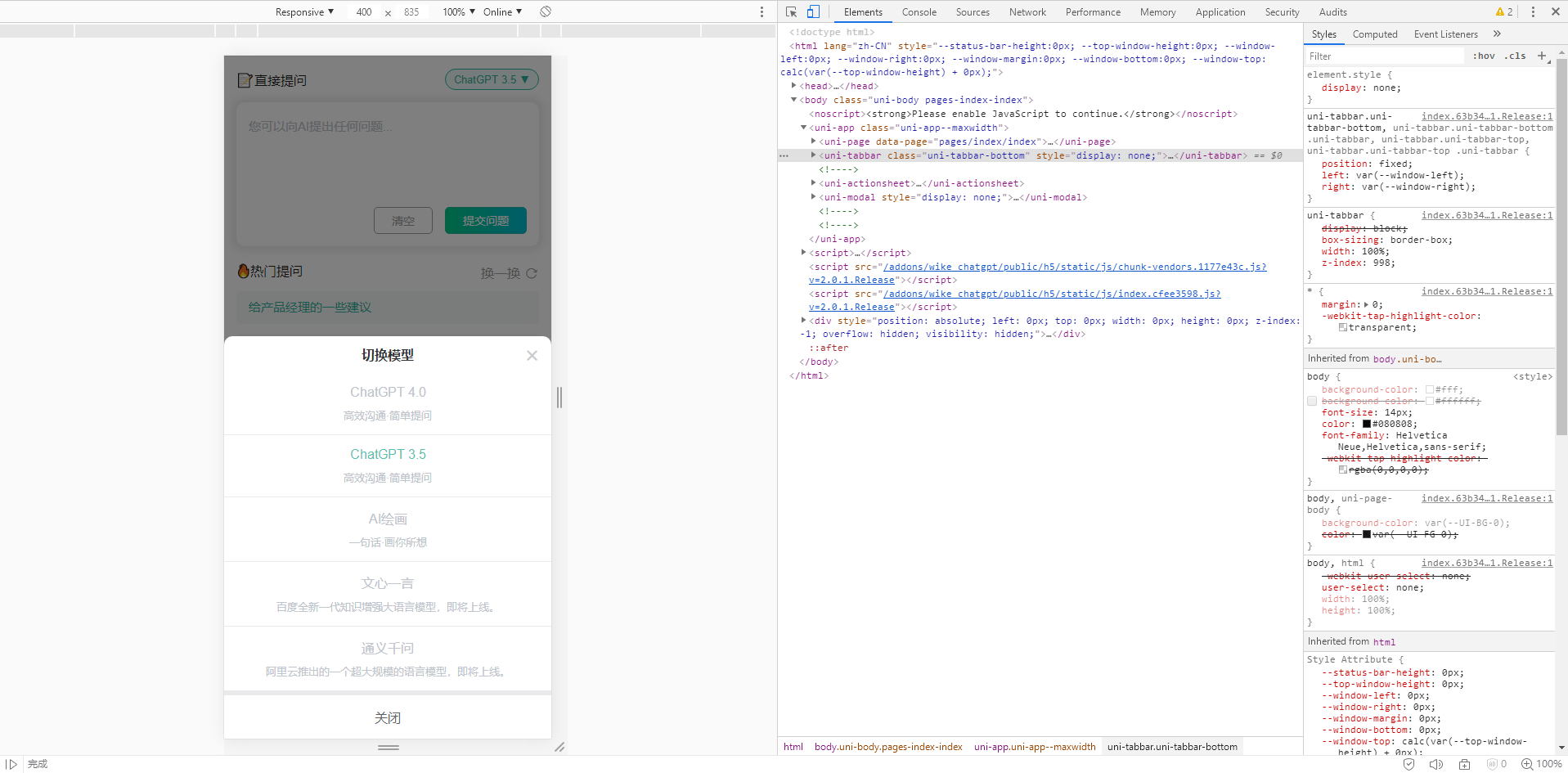Screen dimensions: 1568x773
Task: Add a new style rule with plus icon
Action: click(x=1542, y=56)
